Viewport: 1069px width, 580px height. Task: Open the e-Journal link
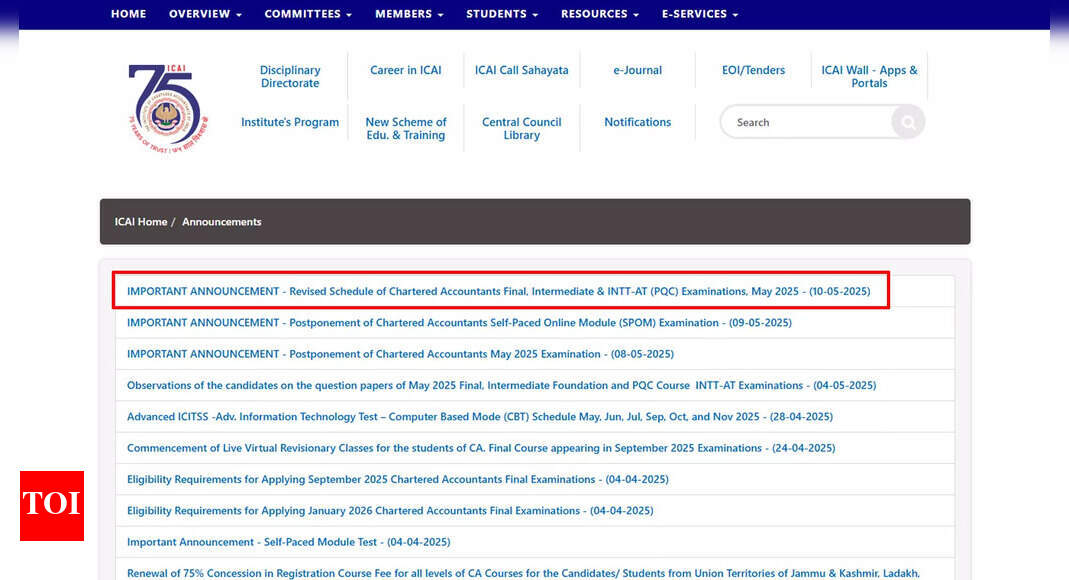pyautogui.click(x=637, y=70)
